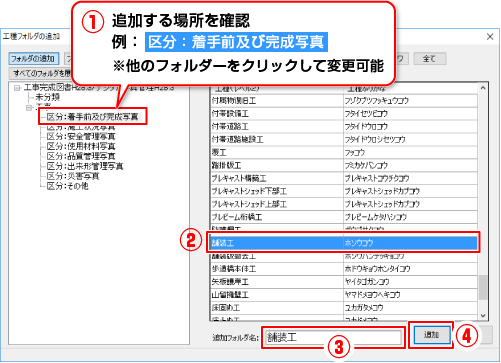The image size is (501, 363).
Task: Select the highlighted 舗装工 row in list
Action: pos(343,242)
